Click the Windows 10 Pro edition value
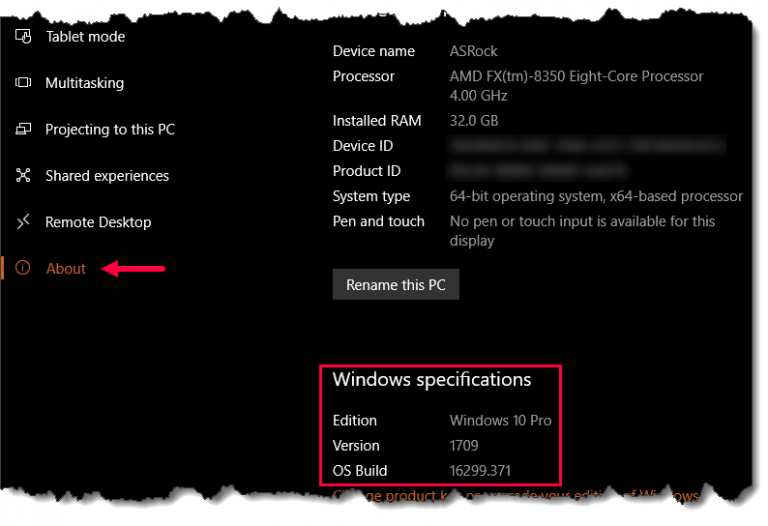 click(x=501, y=420)
